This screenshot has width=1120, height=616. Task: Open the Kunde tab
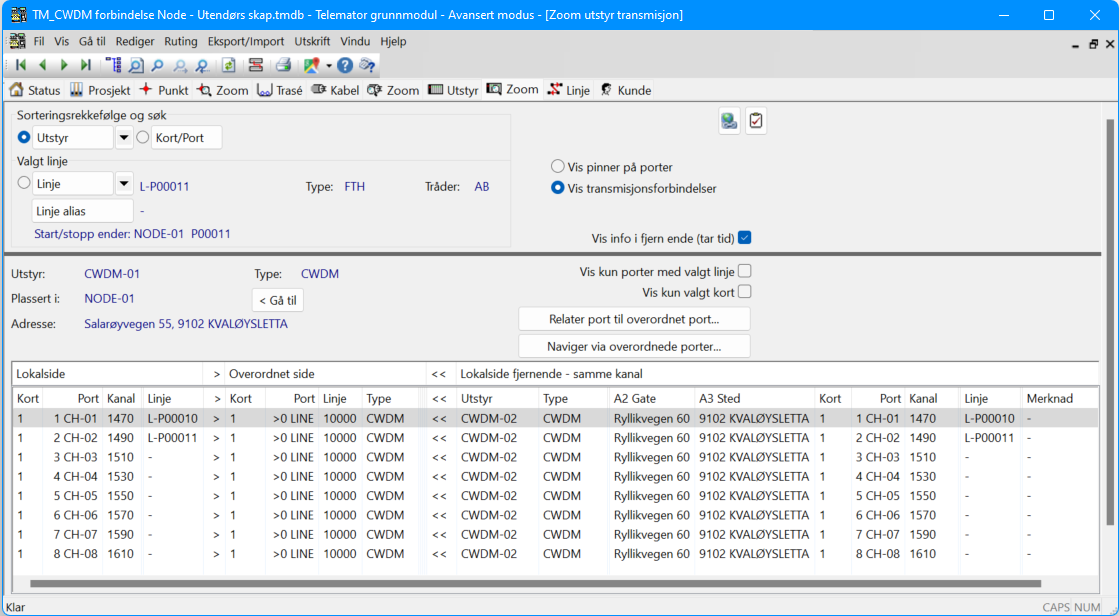click(625, 90)
